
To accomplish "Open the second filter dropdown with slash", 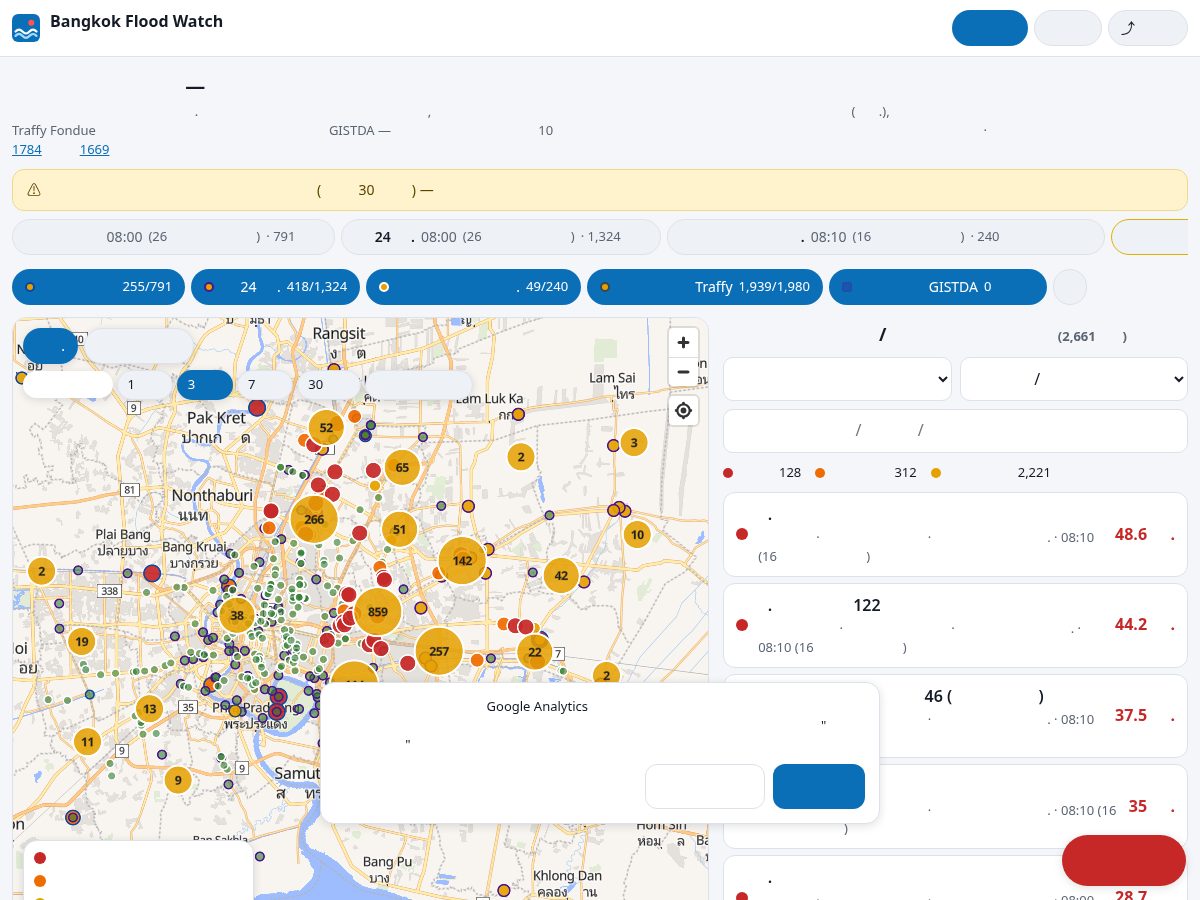I will [1074, 379].
